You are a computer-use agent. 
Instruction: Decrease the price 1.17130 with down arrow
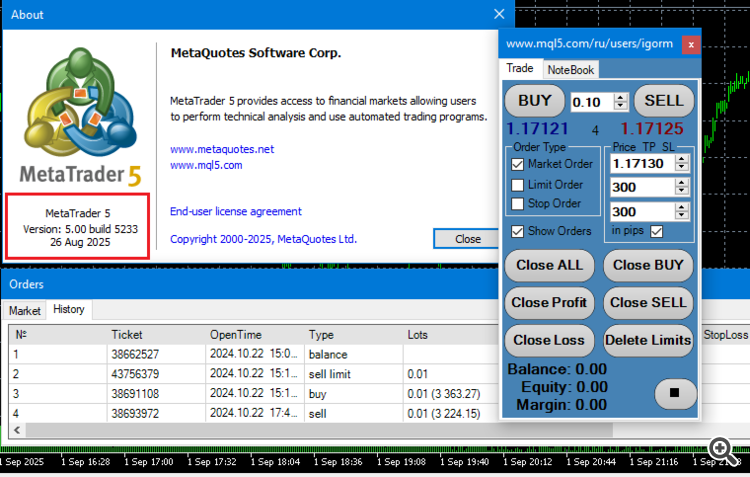pyautogui.click(x=682, y=167)
